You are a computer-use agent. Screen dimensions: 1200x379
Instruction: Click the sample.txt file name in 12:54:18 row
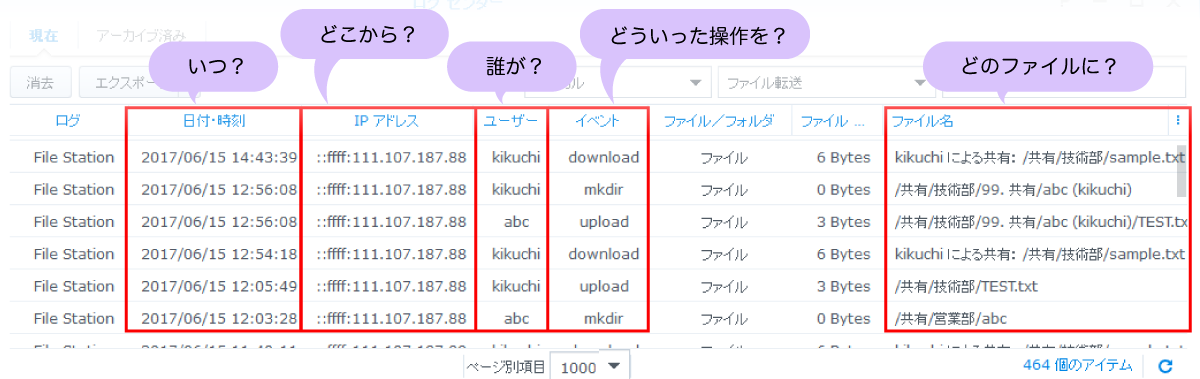click(1040, 253)
